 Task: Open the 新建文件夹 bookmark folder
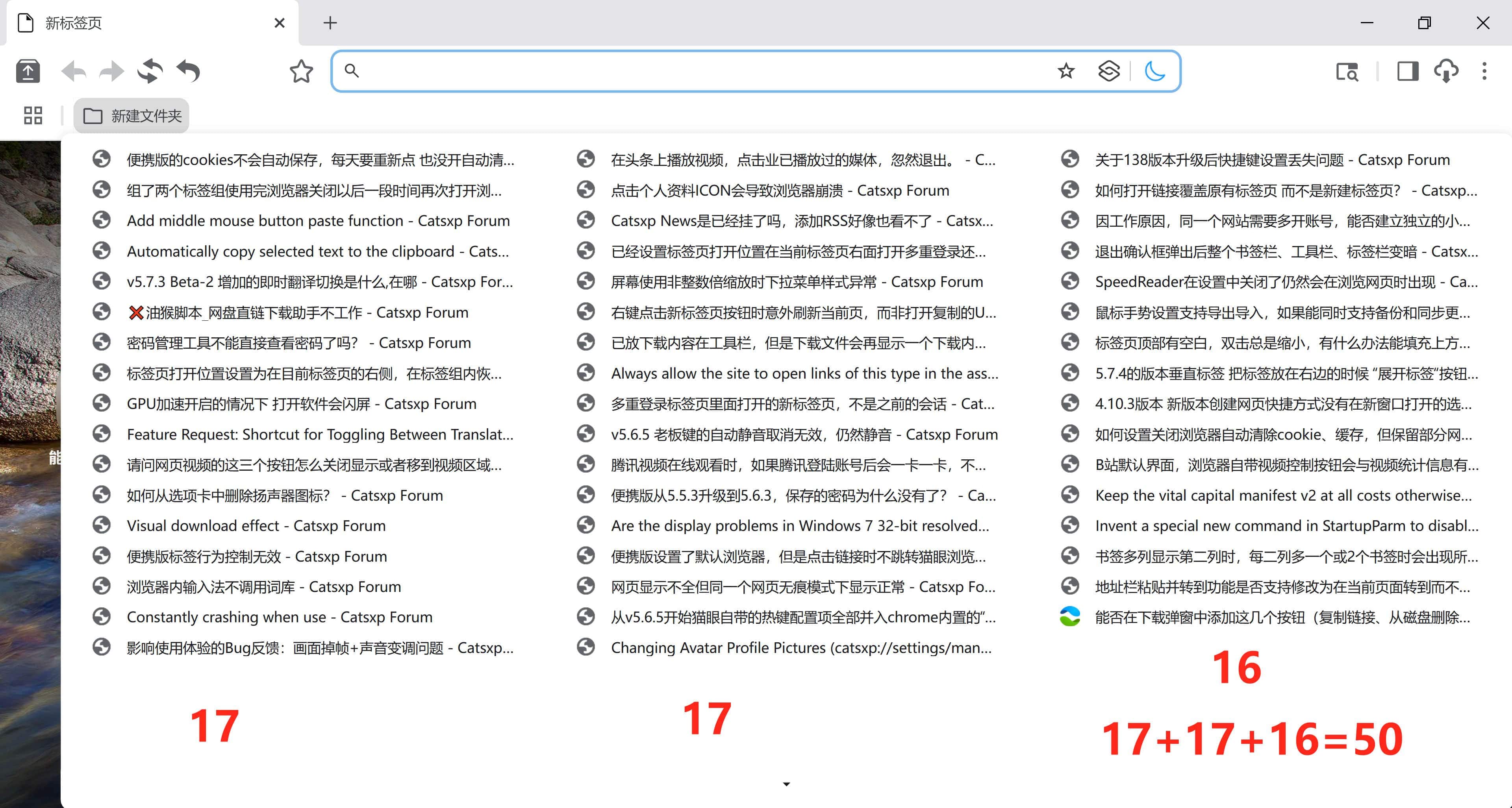pyautogui.click(x=132, y=116)
